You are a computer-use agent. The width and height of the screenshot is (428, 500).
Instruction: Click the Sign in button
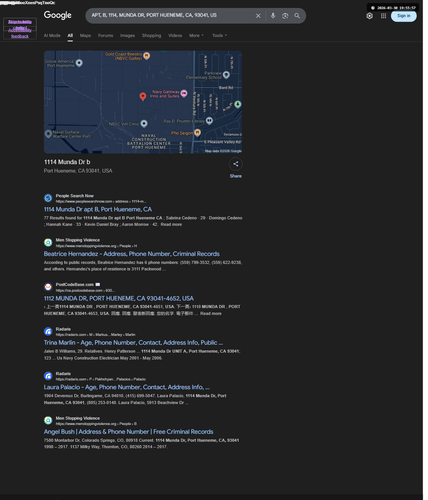[404, 16]
